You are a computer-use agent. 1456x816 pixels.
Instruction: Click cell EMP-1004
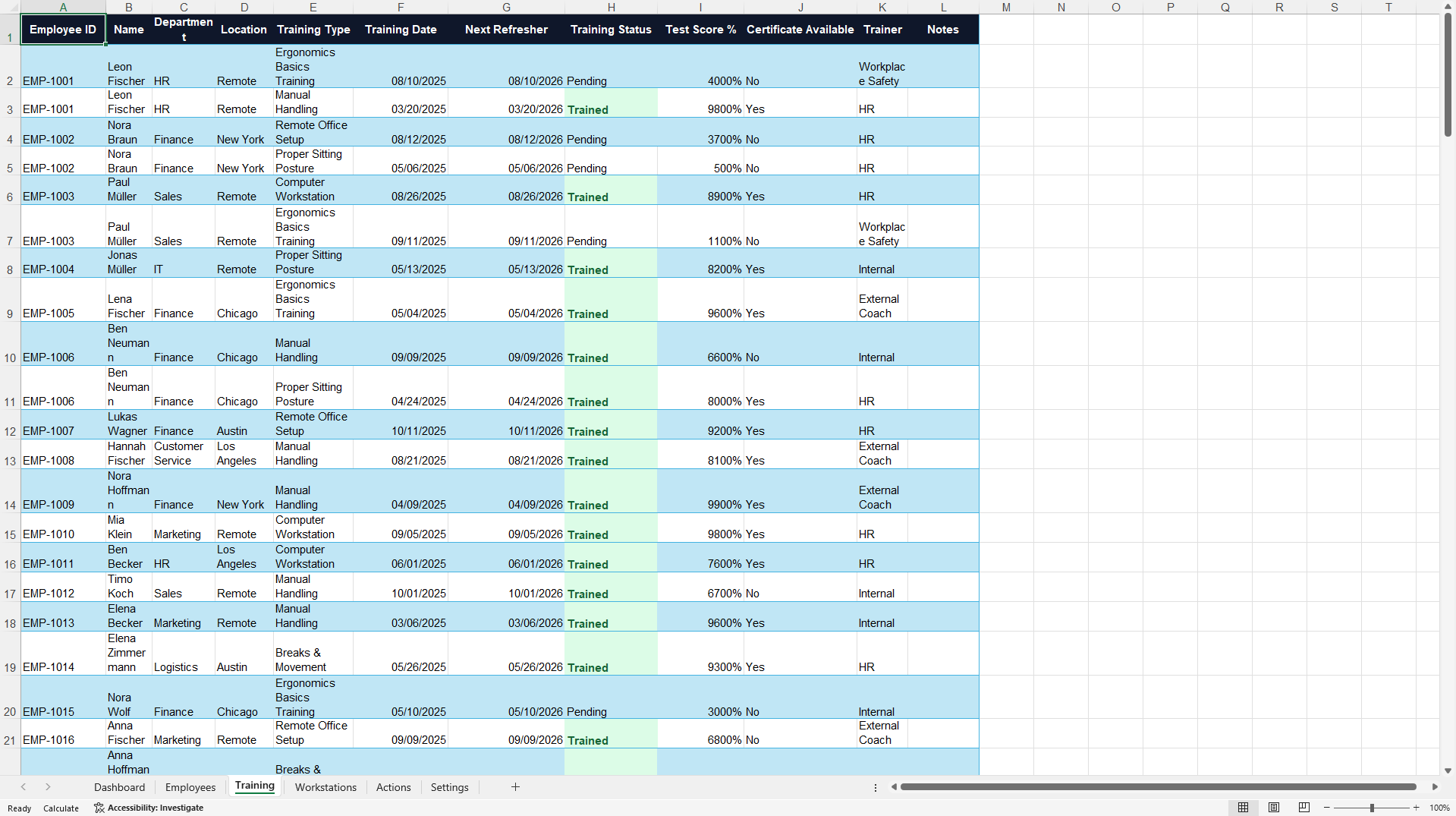[x=63, y=263]
